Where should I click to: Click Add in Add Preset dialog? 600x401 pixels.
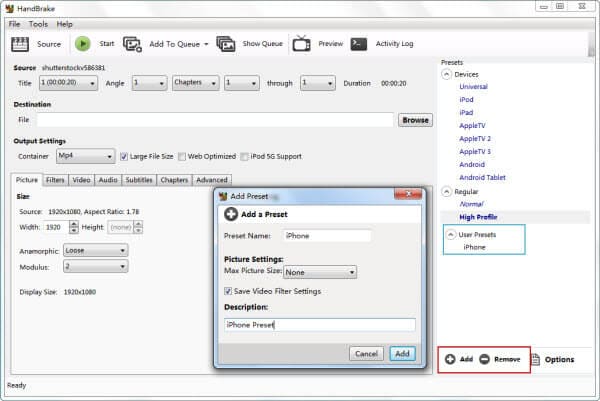tap(402, 354)
